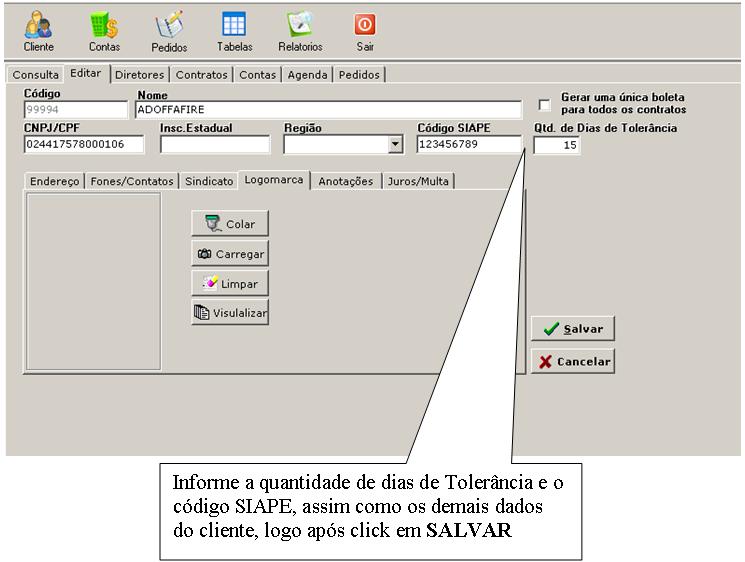Click Visualizar to preview the logo

230,313
